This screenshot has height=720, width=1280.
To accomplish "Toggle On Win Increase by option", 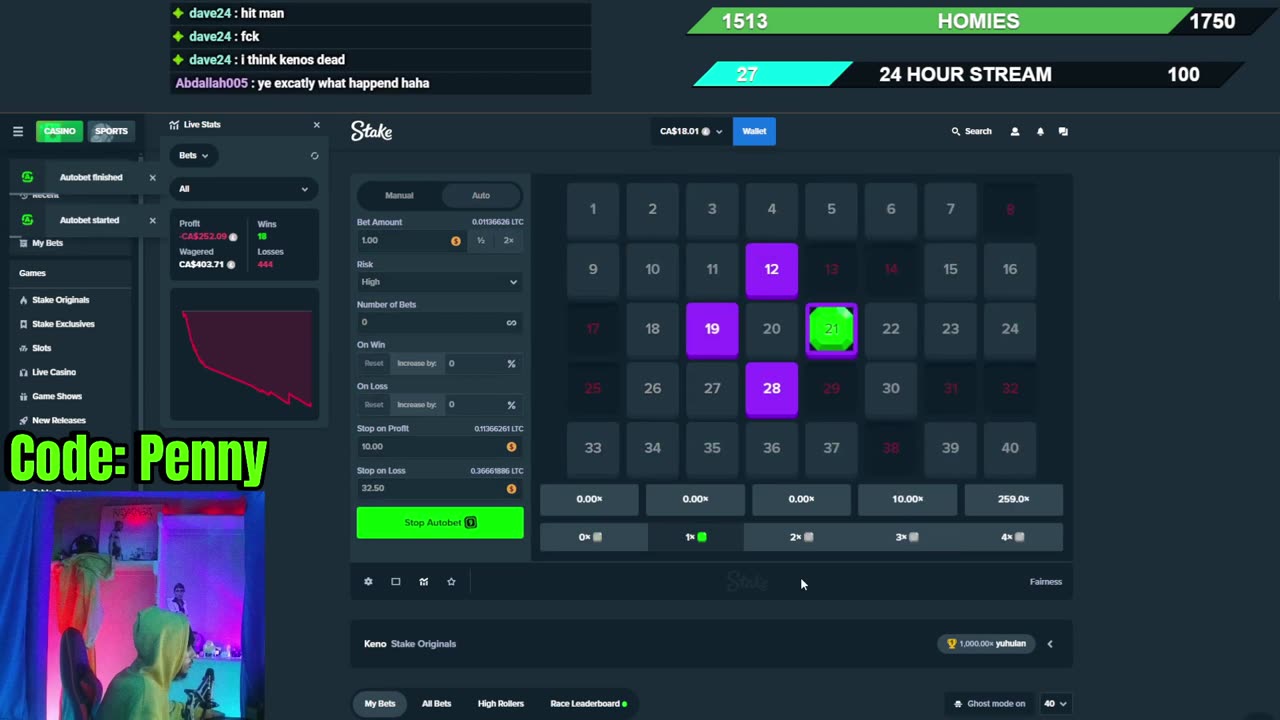I will tap(416, 363).
